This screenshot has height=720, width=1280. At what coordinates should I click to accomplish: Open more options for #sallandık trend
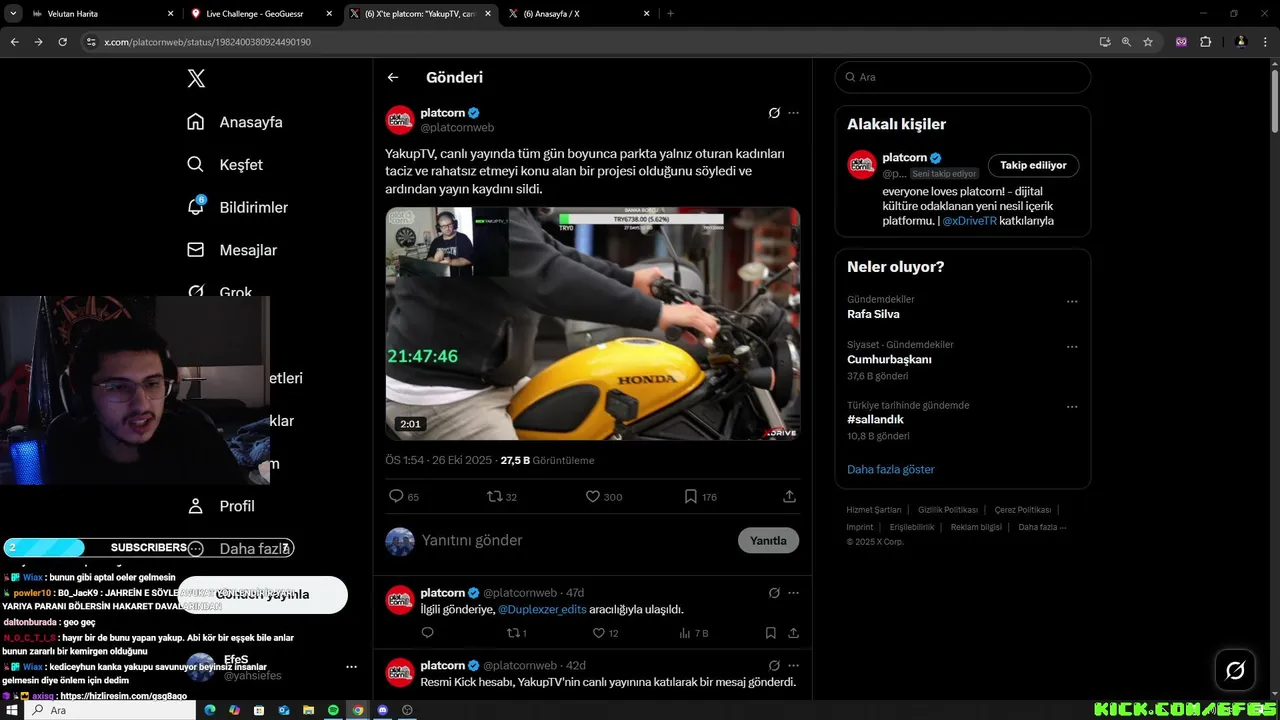(1072, 407)
